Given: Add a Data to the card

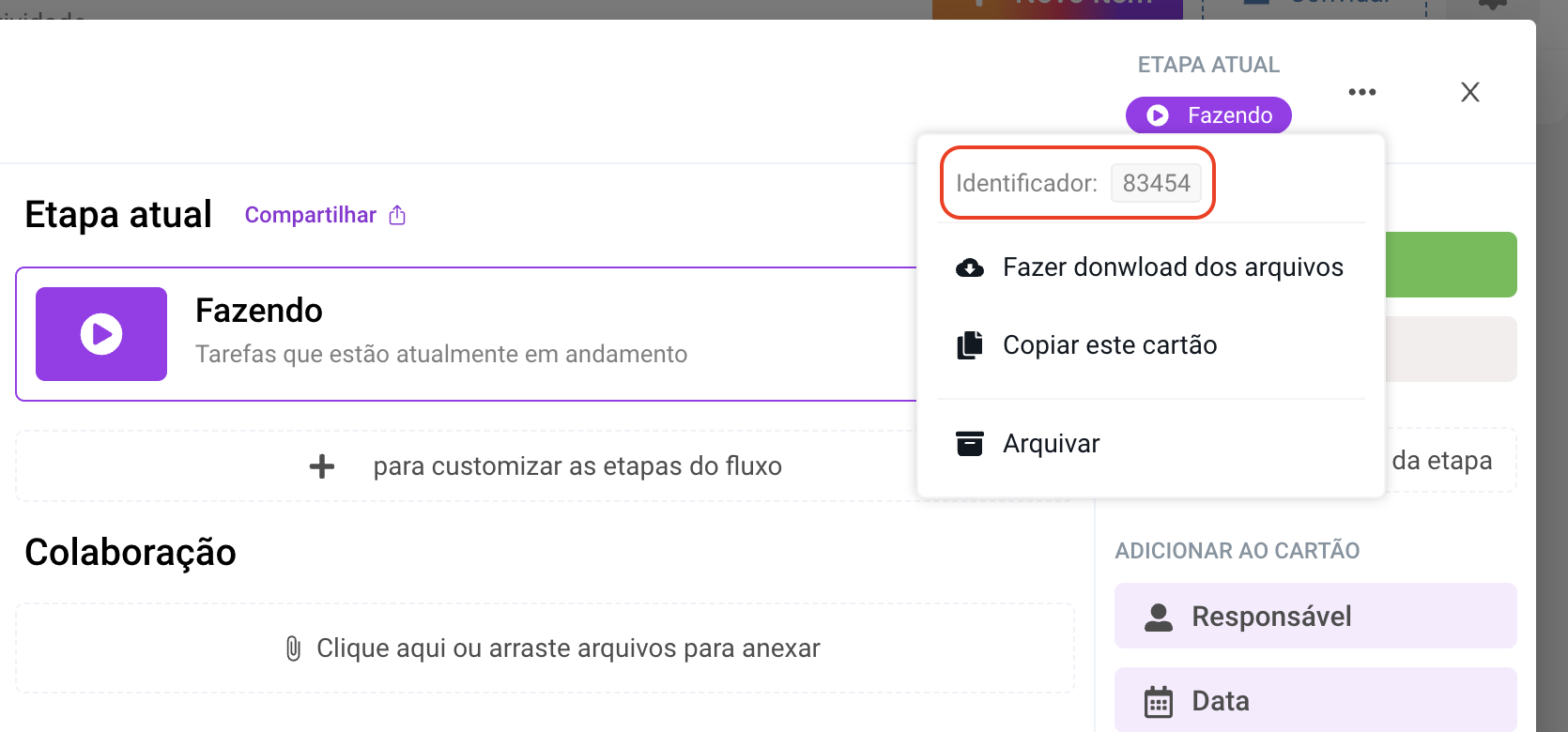Looking at the screenshot, I should [1314, 700].
